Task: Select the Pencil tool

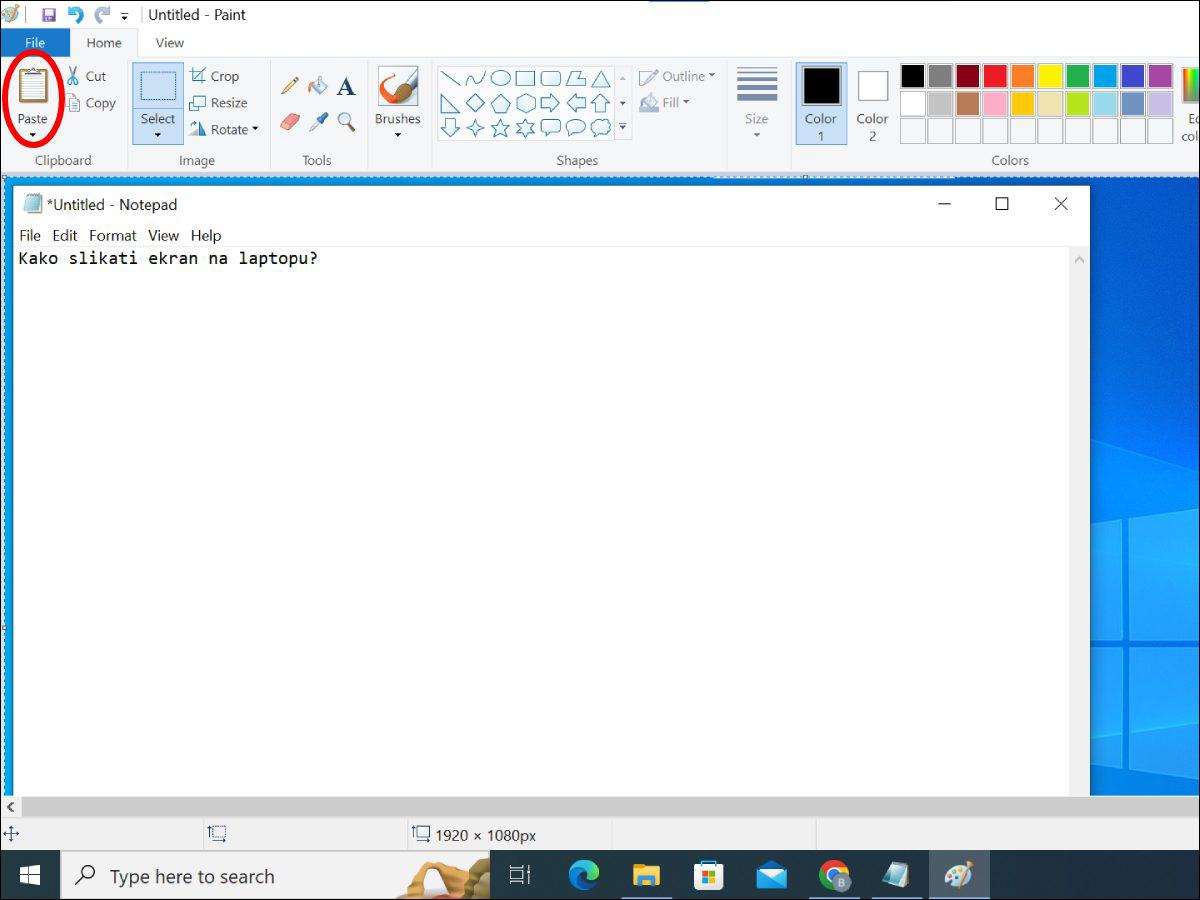Action: tap(290, 86)
